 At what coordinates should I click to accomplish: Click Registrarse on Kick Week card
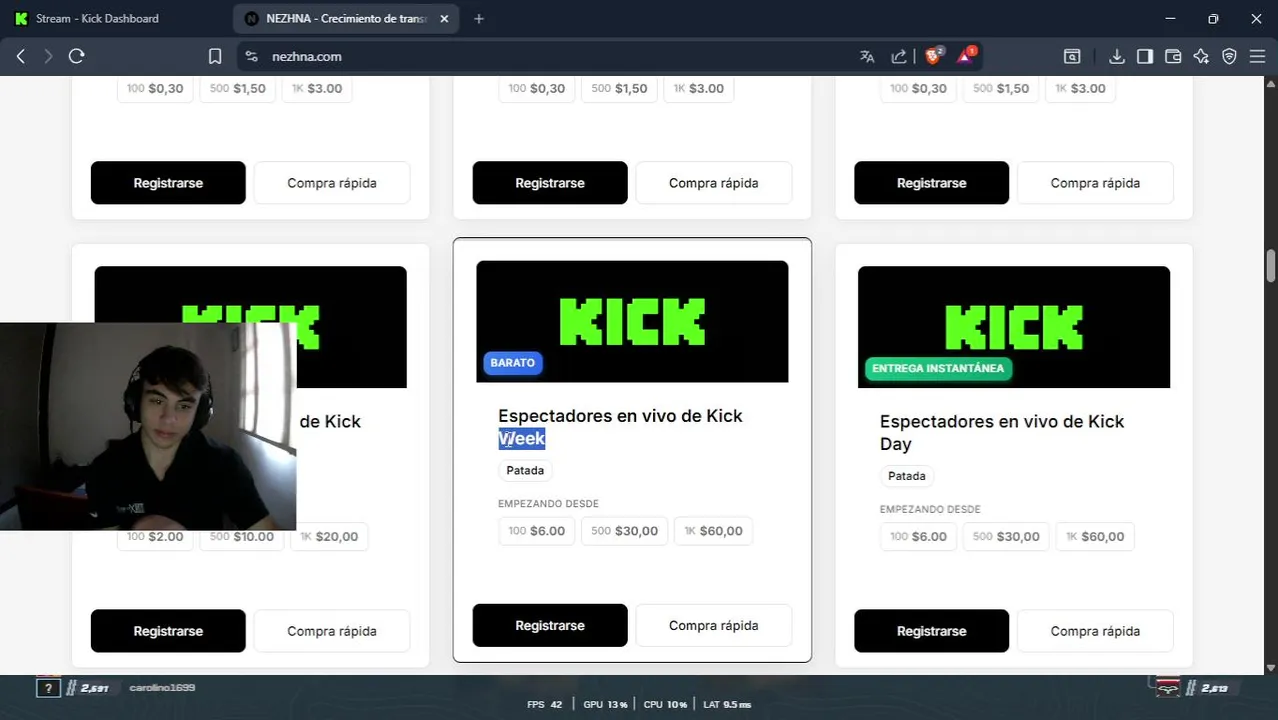click(550, 625)
